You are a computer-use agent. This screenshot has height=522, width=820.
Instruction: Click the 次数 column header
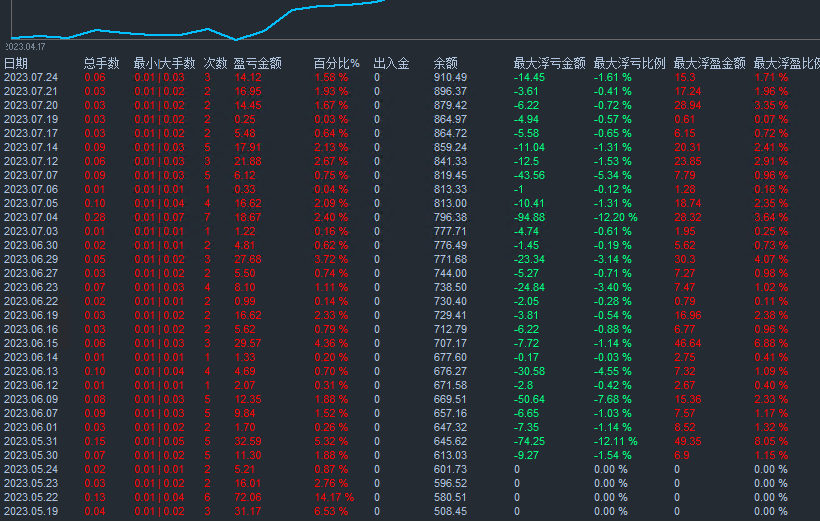click(215, 63)
